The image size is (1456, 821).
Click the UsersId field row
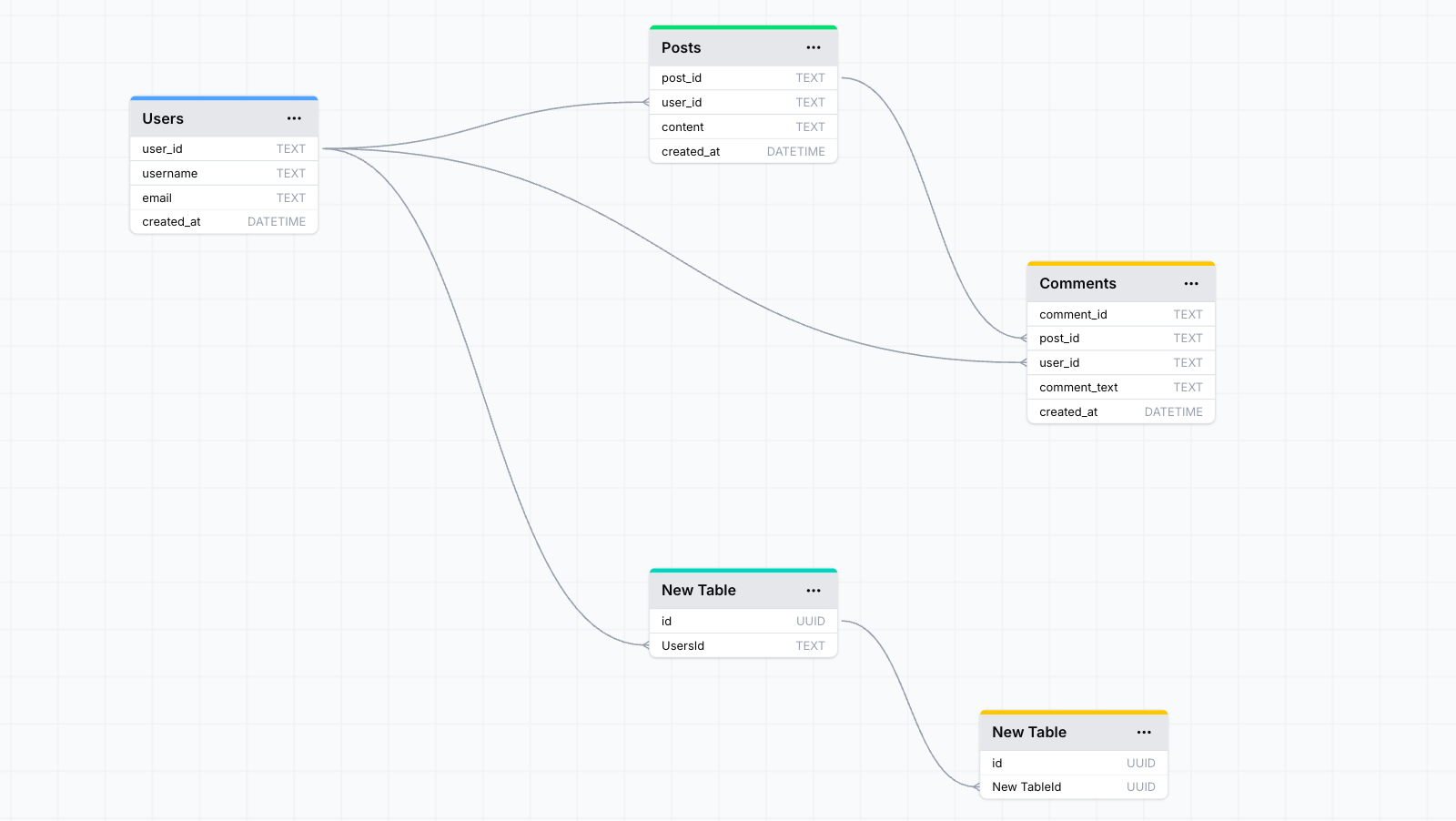[743, 645]
